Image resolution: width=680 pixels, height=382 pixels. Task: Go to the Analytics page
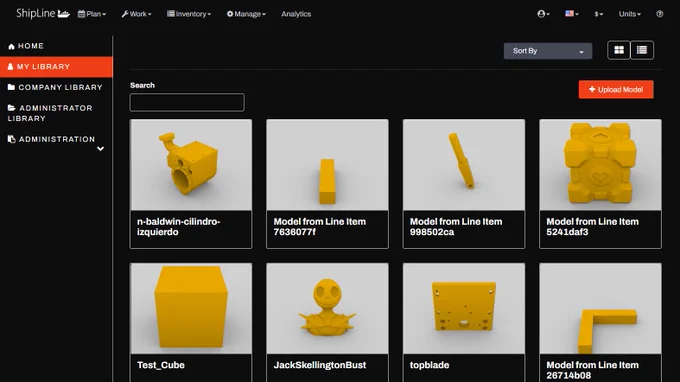coord(296,14)
